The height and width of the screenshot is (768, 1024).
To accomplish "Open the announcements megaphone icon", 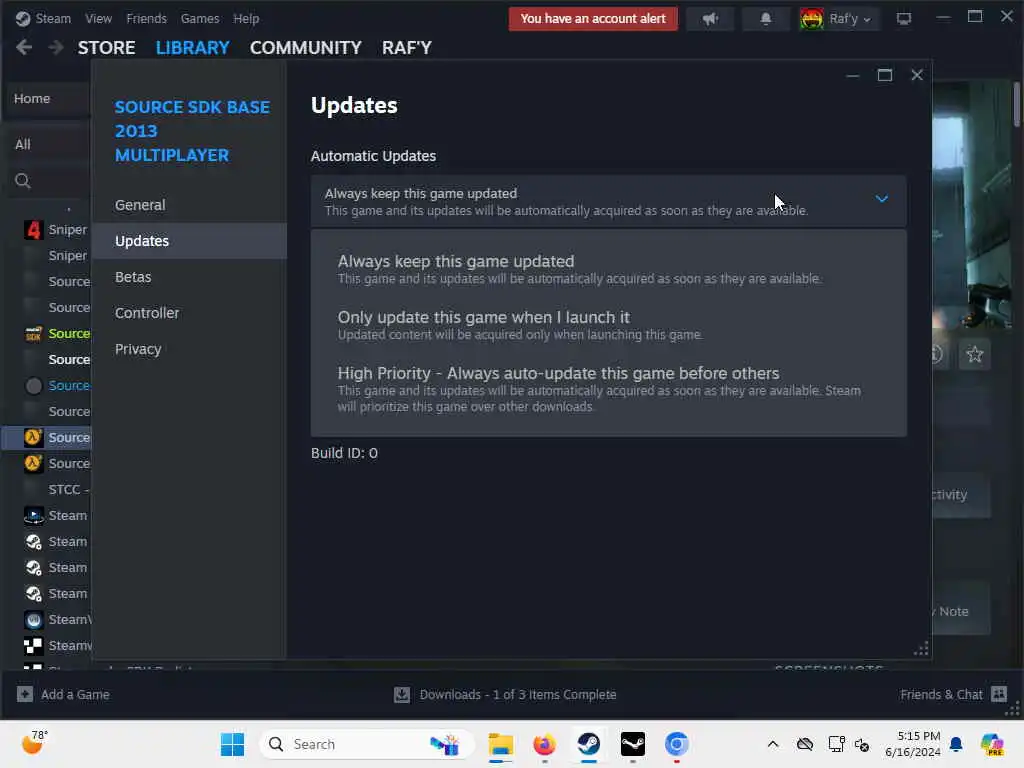I will (x=711, y=19).
